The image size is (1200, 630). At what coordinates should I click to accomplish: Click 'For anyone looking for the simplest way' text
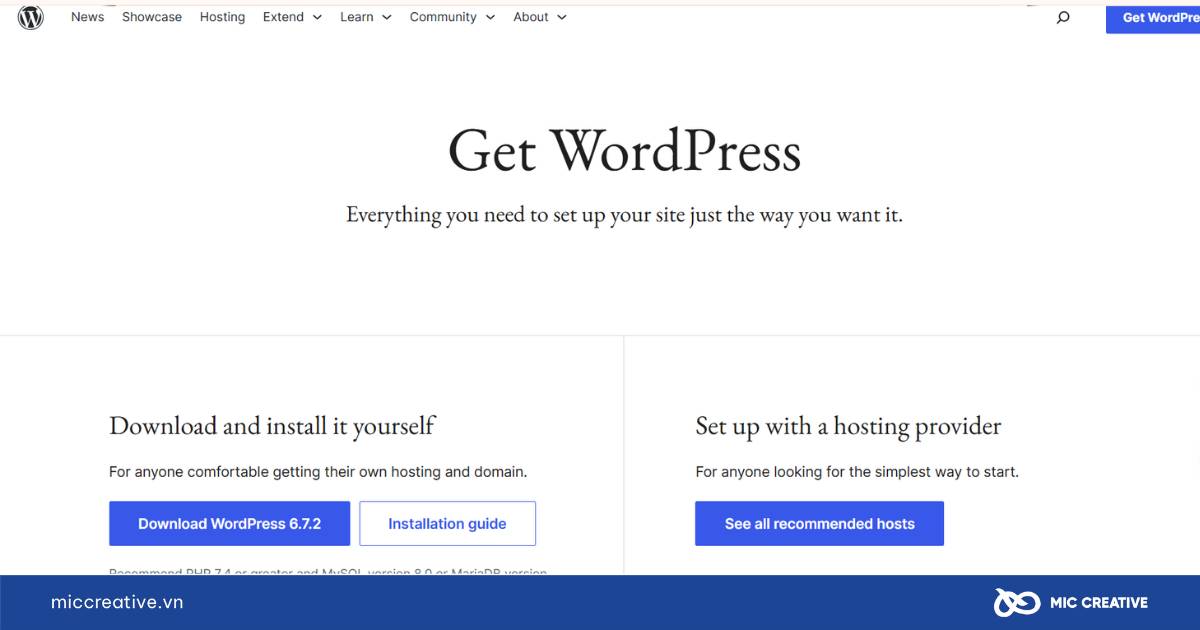point(857,472)
